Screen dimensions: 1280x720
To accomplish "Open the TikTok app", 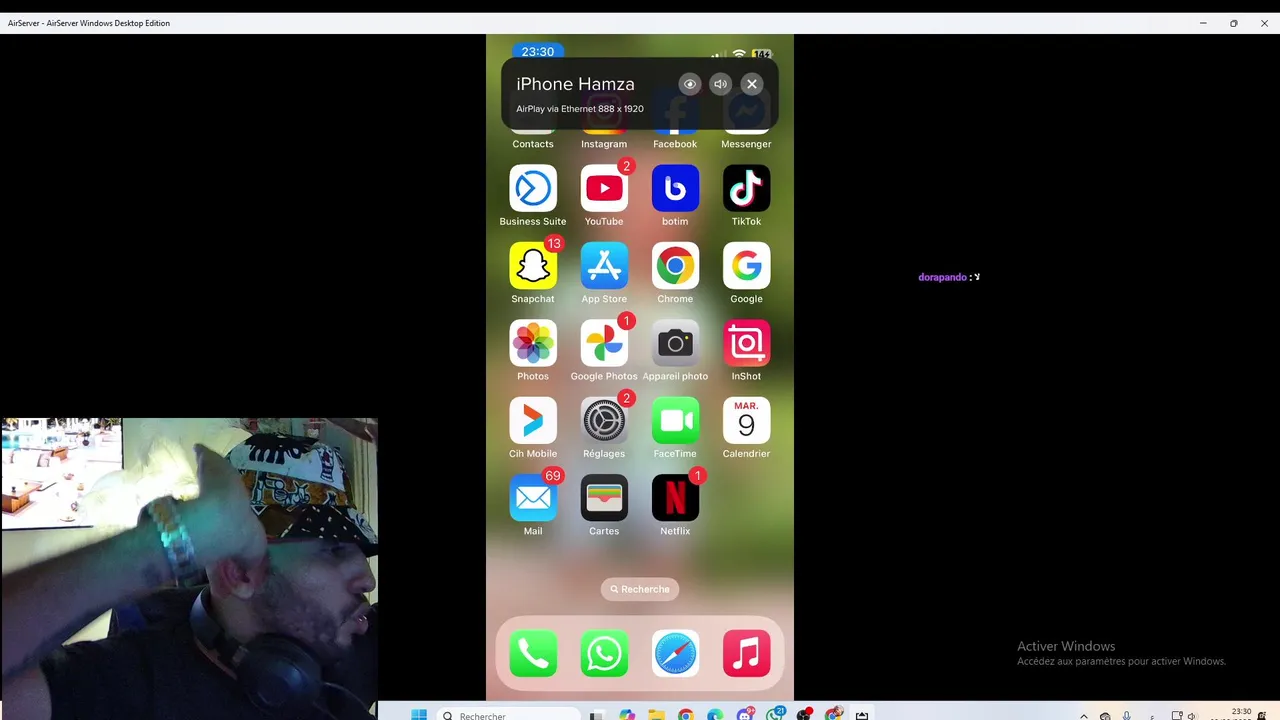I will (746, 189).
